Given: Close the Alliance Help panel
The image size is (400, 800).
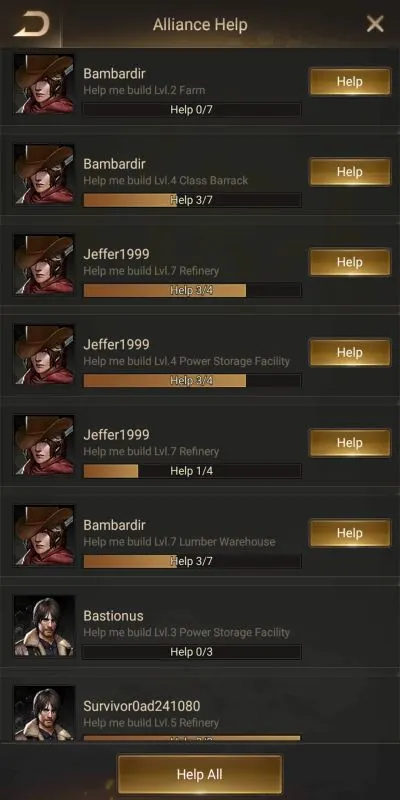Looking at the screenshot, I should pyautogui.click(x=375, y=23).
